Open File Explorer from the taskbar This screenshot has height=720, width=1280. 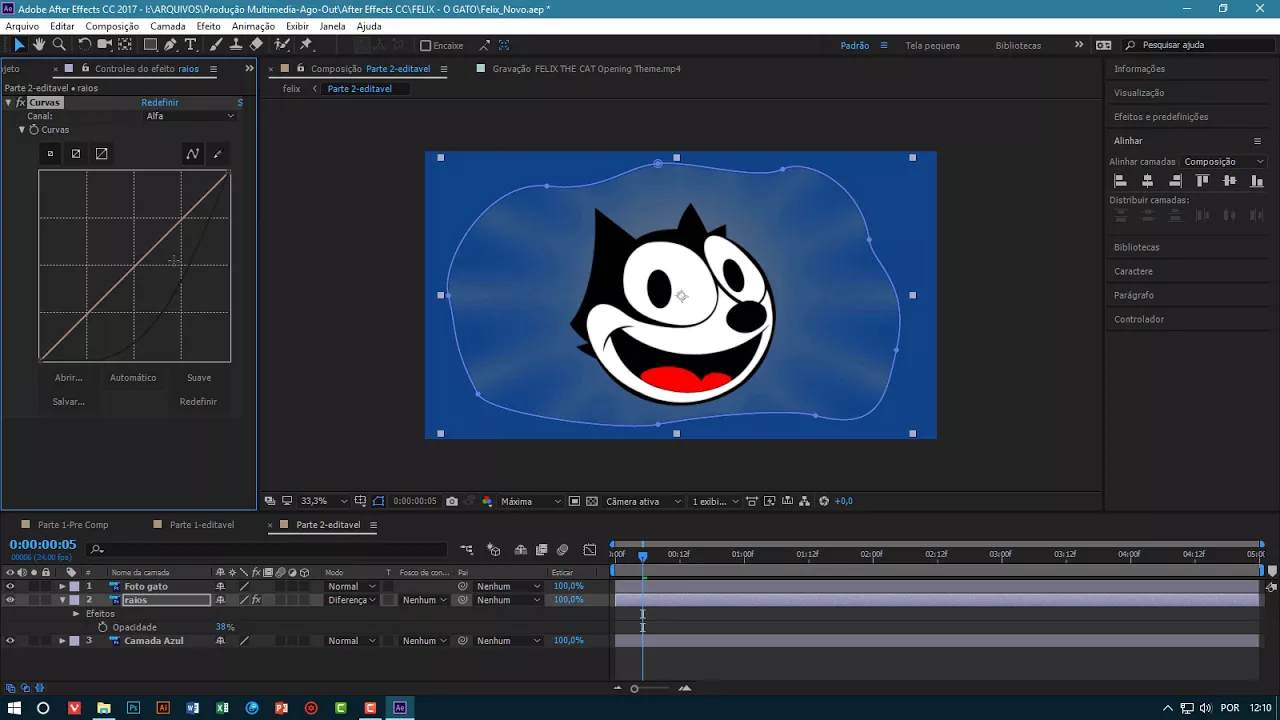103,708
